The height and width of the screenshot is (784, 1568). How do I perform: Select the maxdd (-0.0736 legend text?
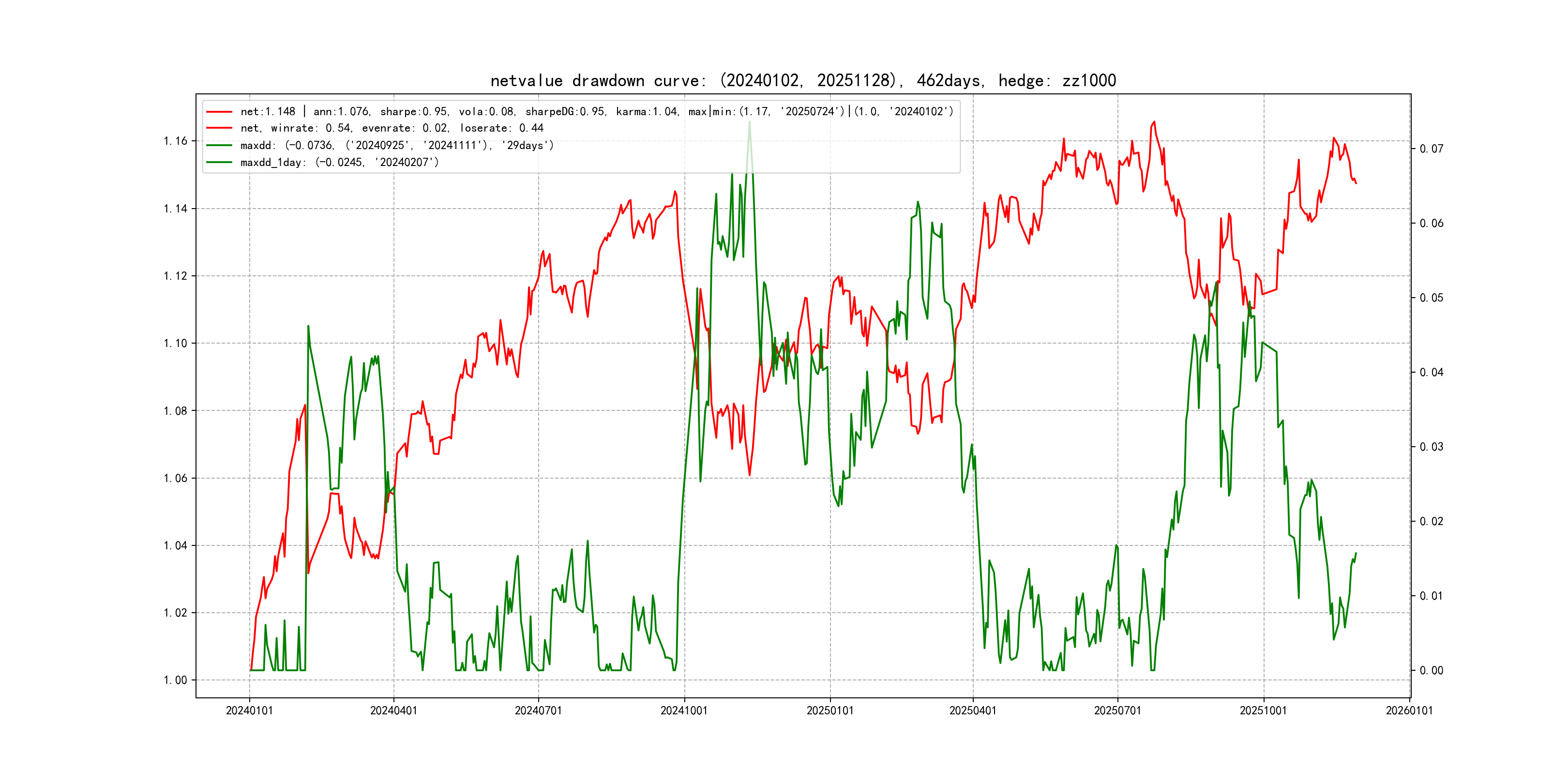[x=397, y=146]
